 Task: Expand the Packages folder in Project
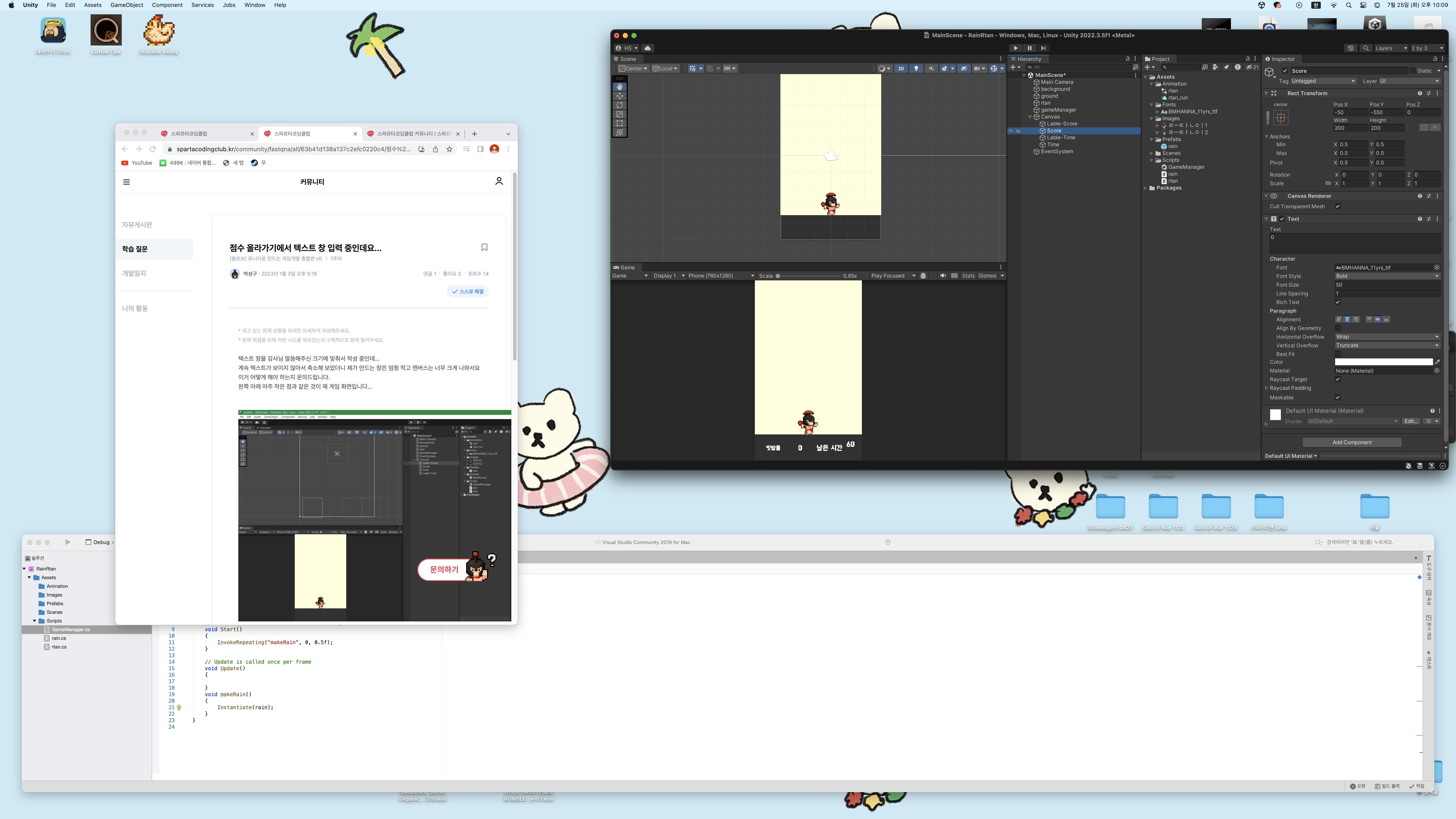pos(1146,188)
